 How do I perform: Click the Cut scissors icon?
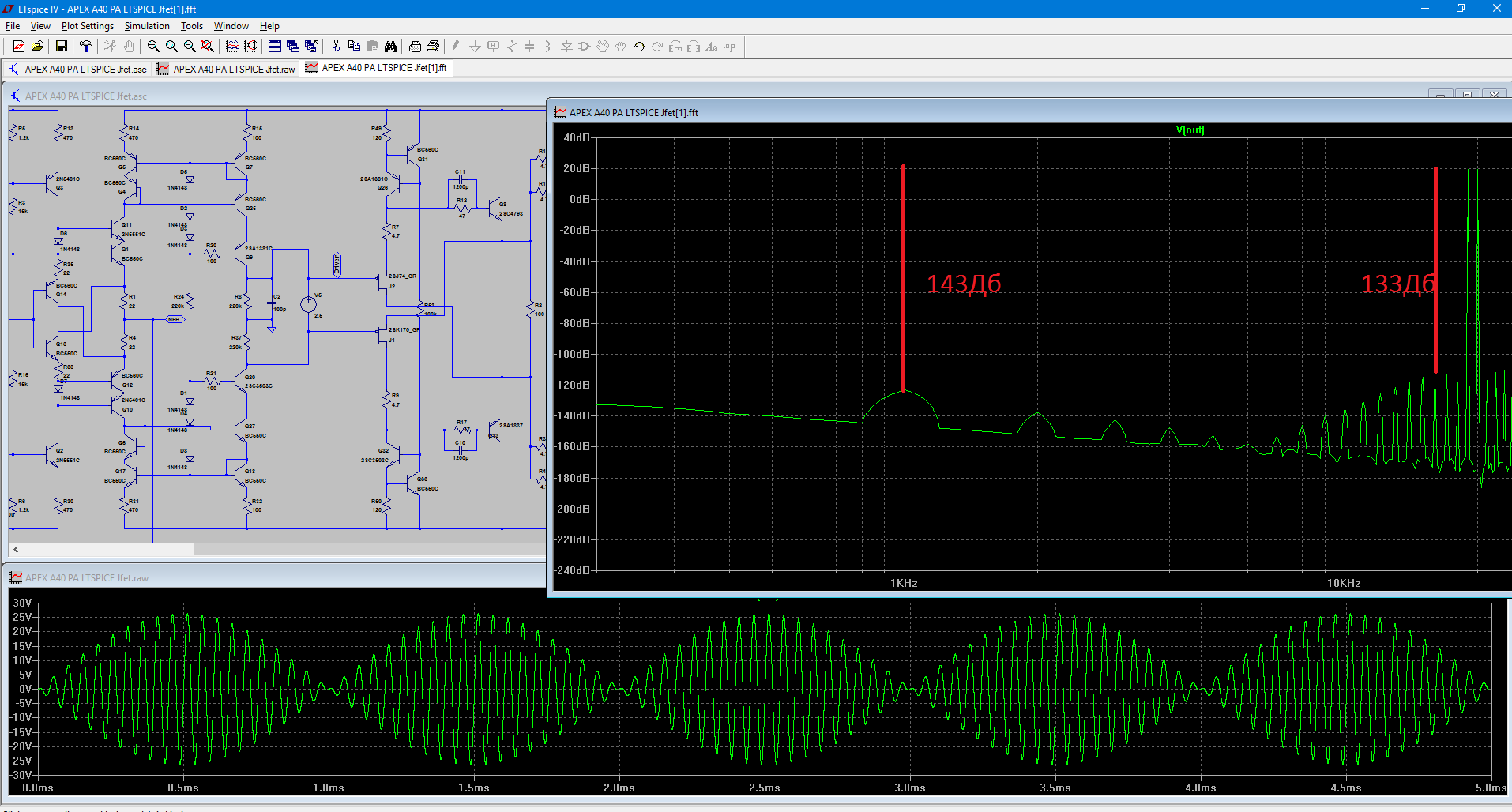point(336,47)
